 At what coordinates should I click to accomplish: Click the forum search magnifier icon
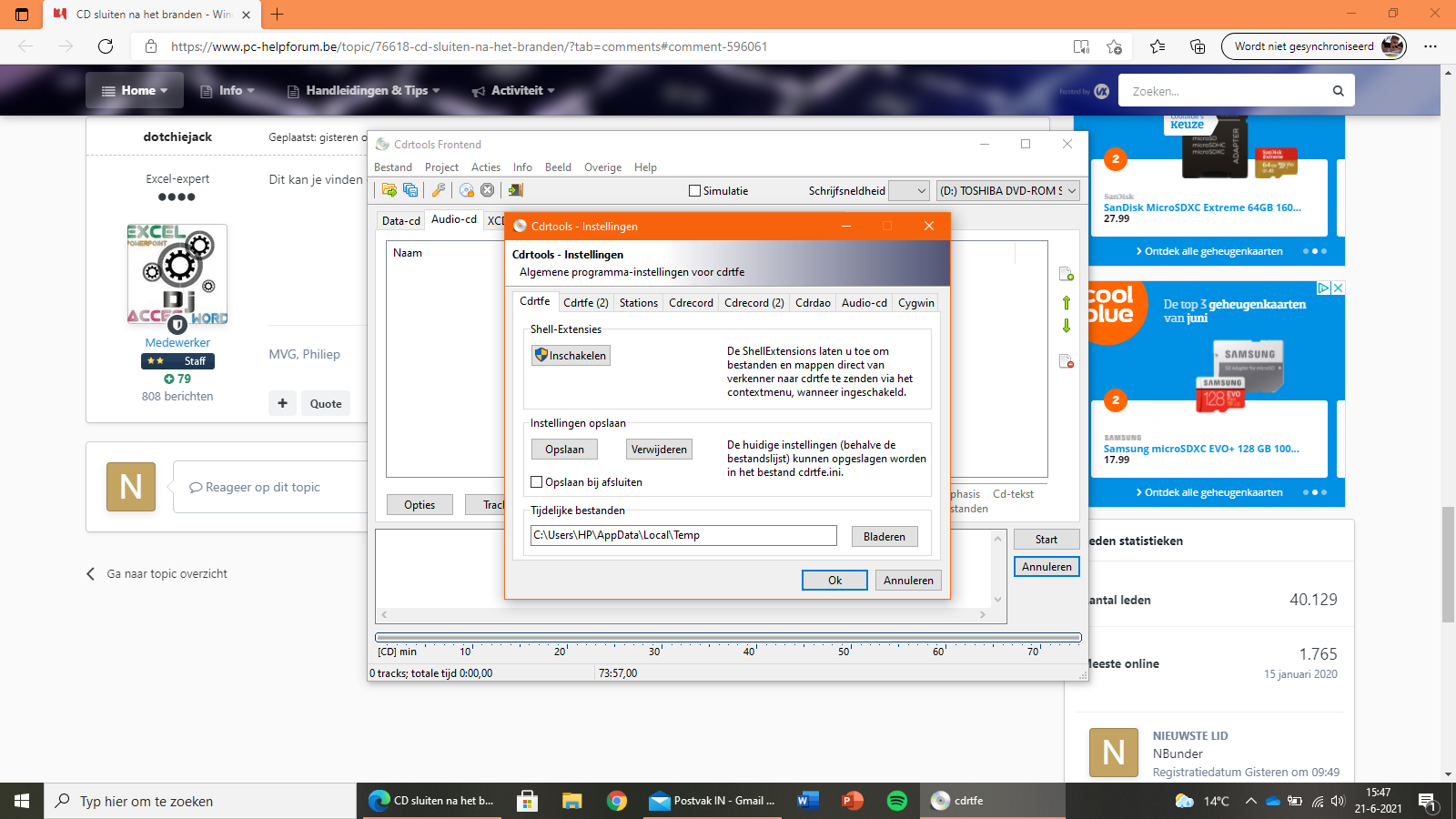(x=1338, y=91)
